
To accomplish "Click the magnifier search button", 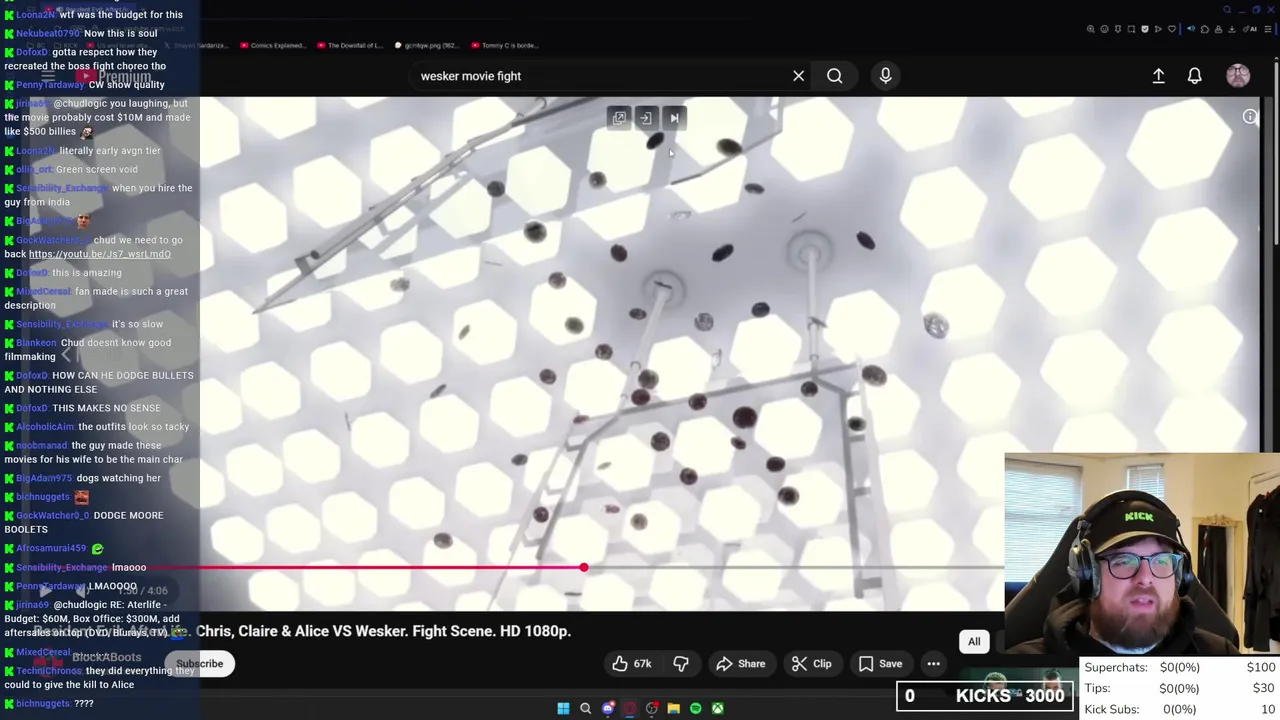I will 834,76.
